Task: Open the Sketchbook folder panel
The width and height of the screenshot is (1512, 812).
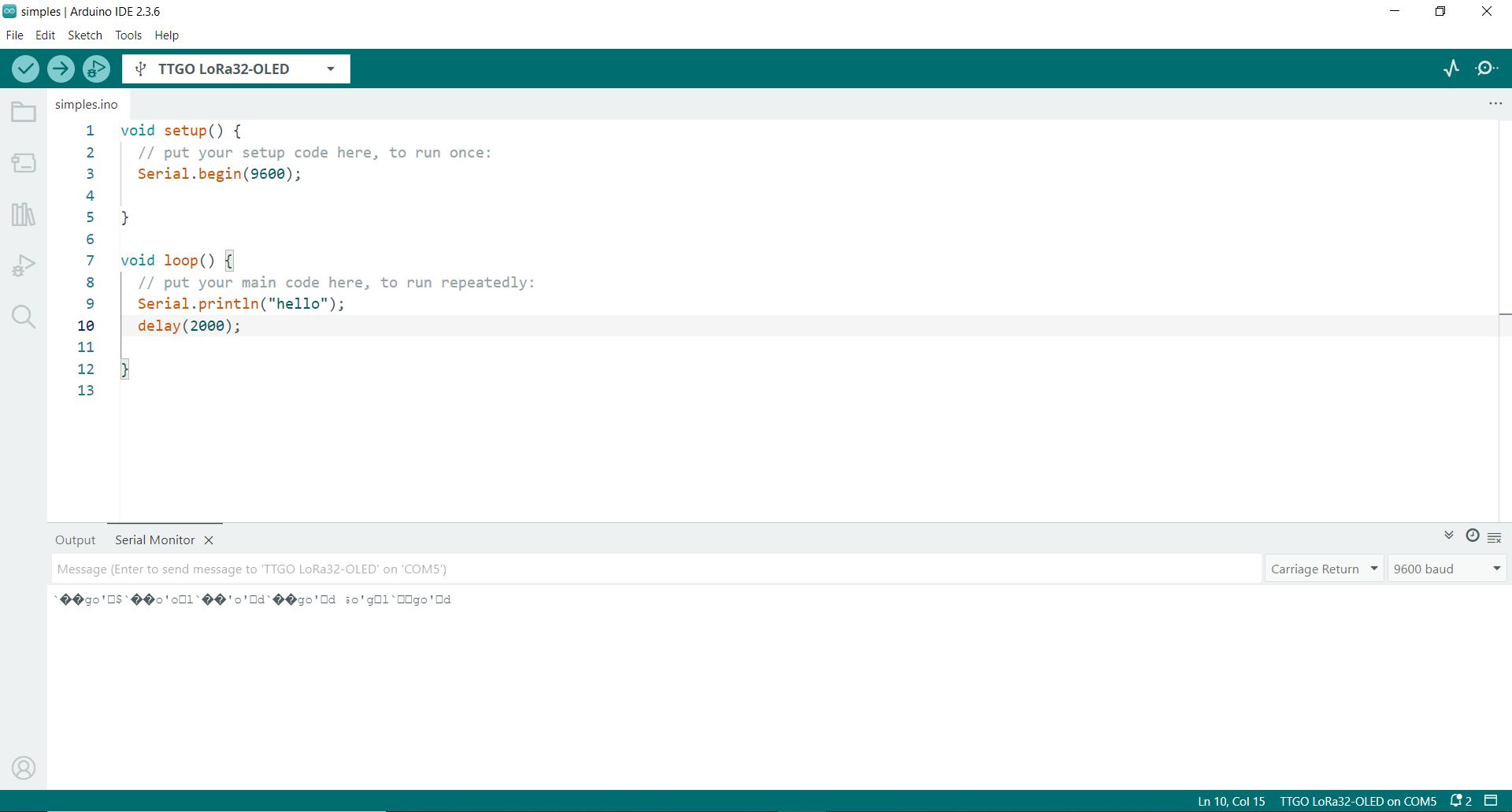Action: coord(24,112)
